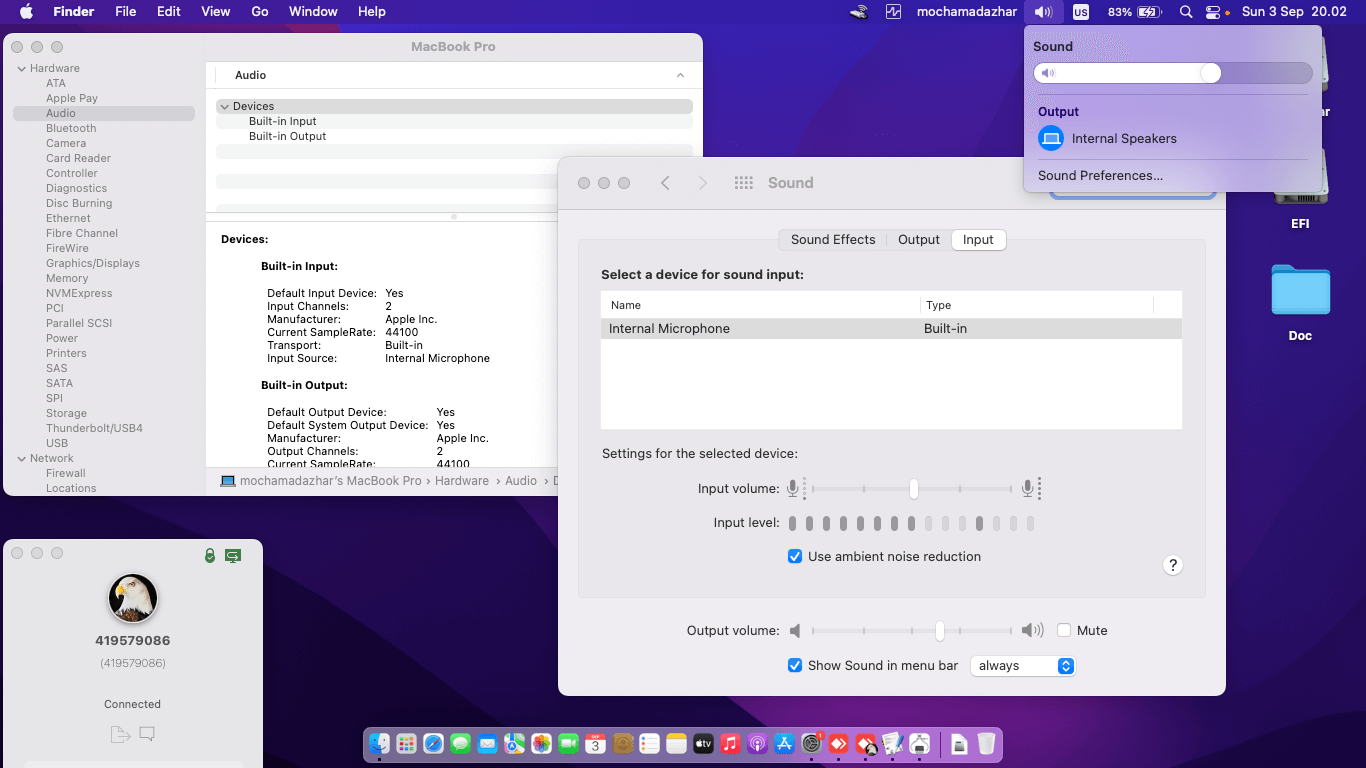Open the Apple menu
This screenshot has height=768, width=1366.
[26, 12]
